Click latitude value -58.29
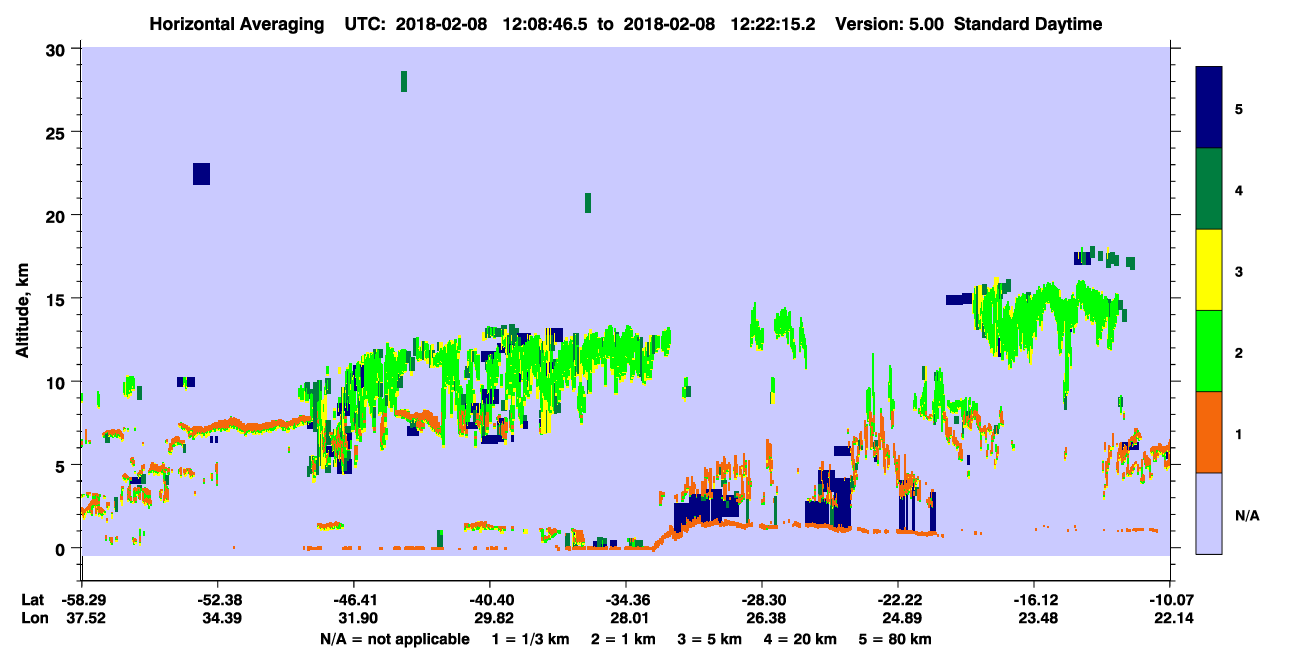1300x667 pixels. pos(82,600)
